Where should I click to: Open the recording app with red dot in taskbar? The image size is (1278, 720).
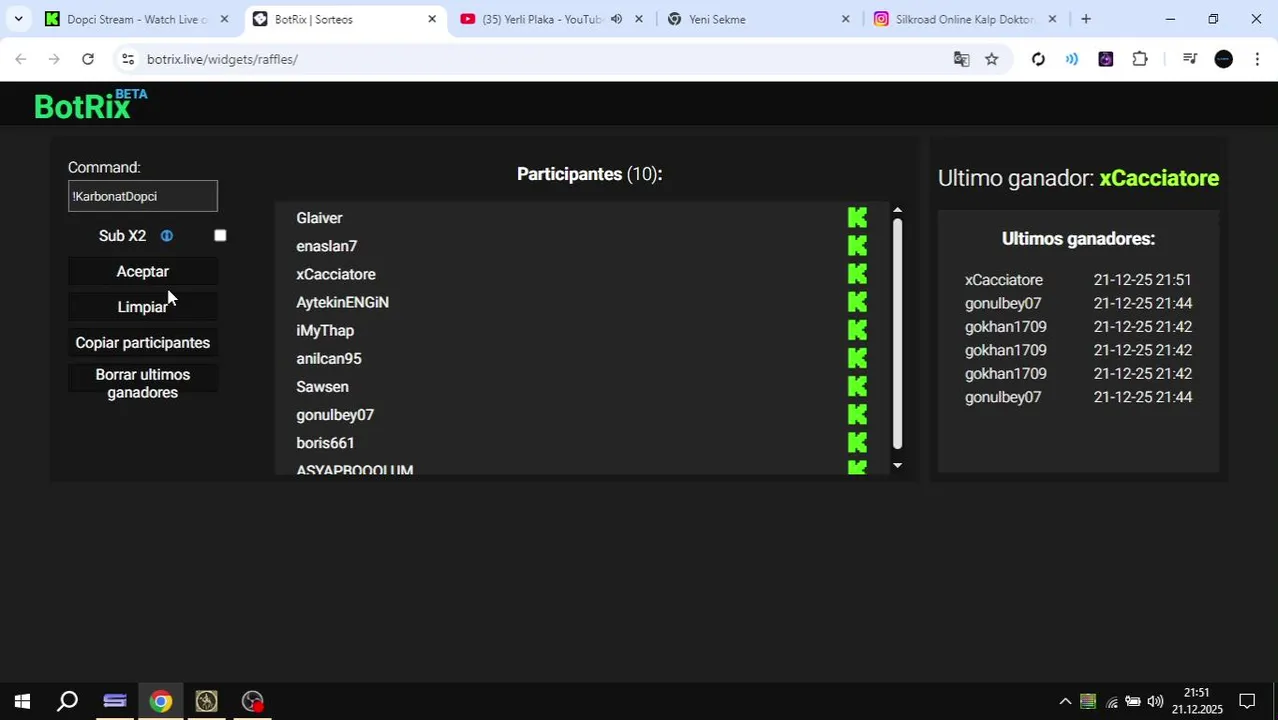(252, 701)
